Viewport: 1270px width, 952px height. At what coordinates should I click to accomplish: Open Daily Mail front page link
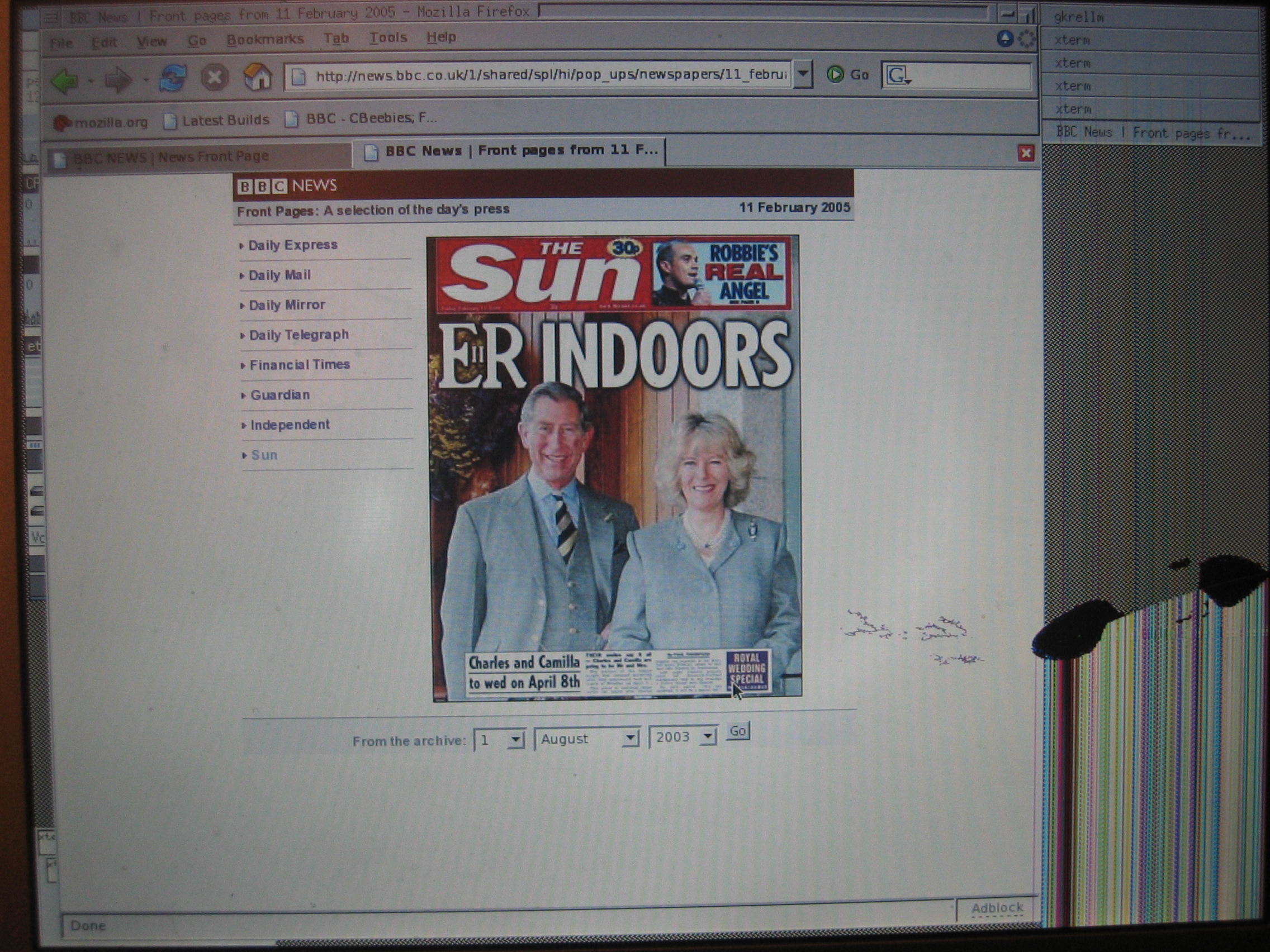tap(279, 275)
